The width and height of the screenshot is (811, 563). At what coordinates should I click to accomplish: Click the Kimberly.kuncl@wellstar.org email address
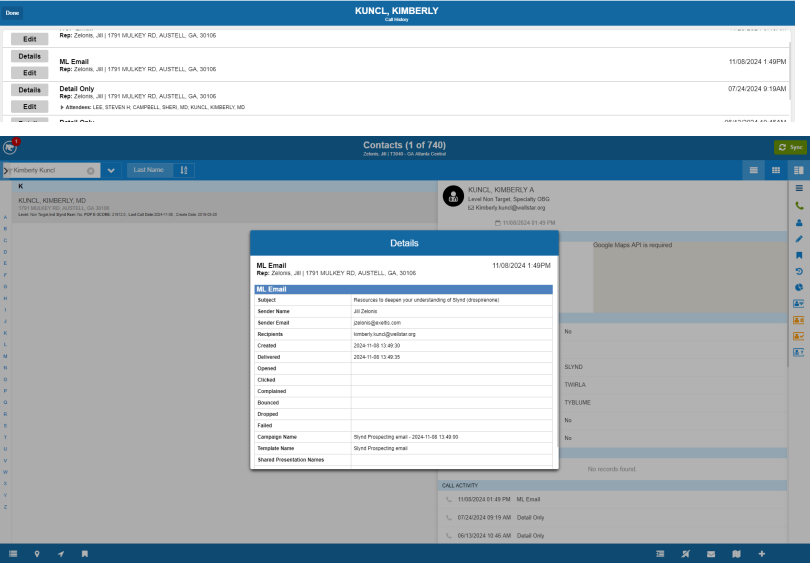click(510, 208)
